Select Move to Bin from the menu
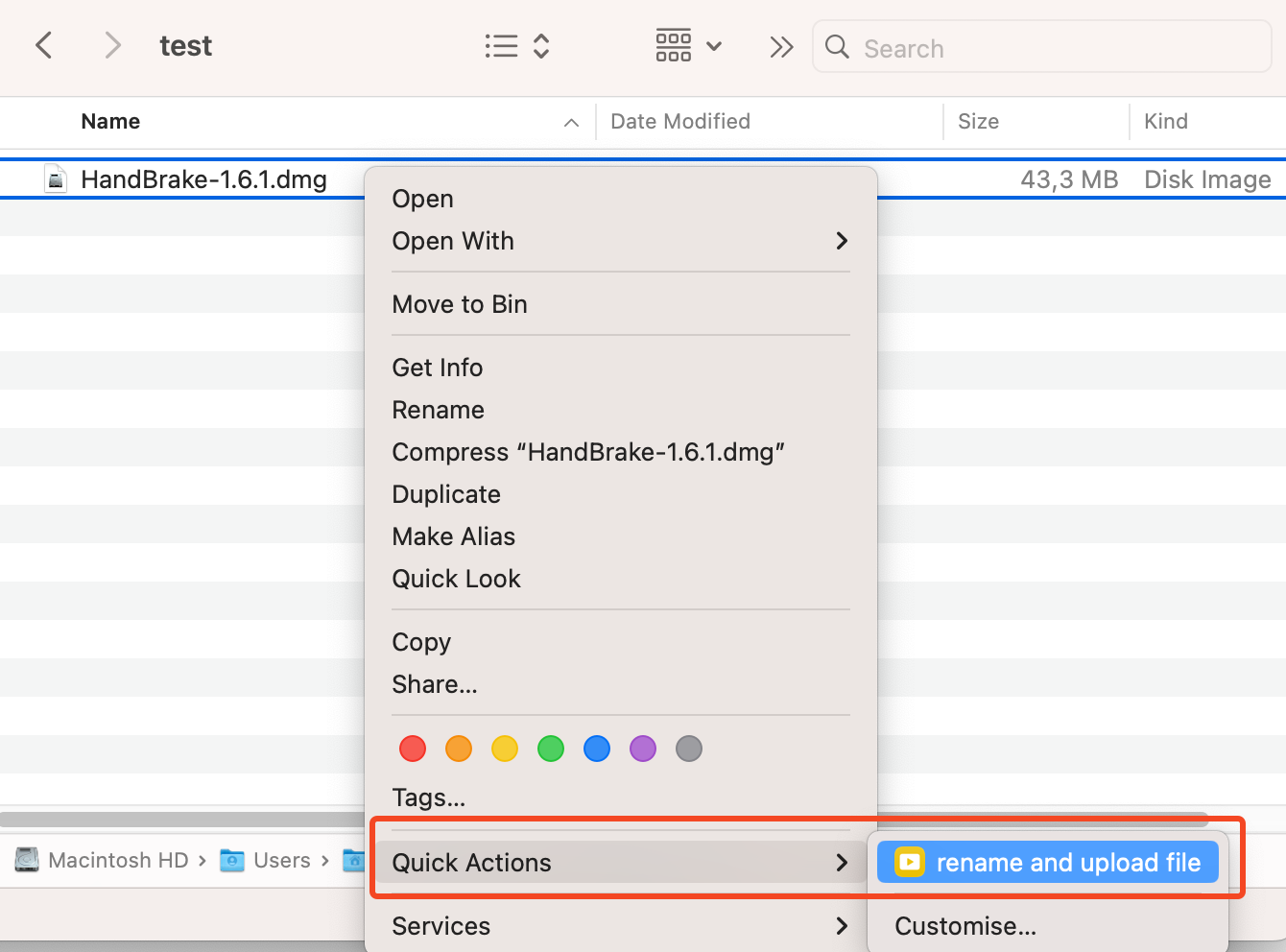This screenshot has width=1286, height=952. point(460,304)
